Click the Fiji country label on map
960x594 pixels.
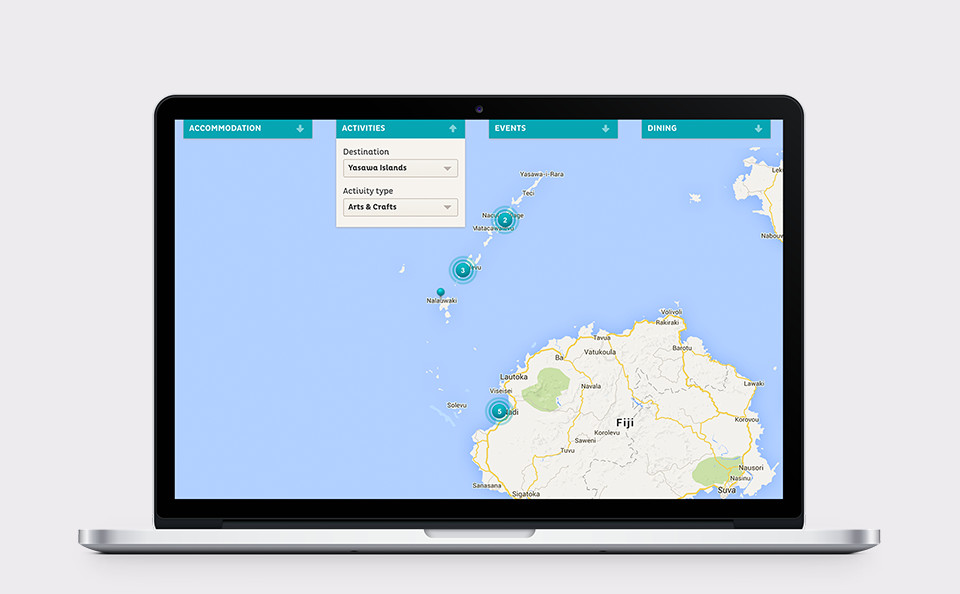pos(624,423)
